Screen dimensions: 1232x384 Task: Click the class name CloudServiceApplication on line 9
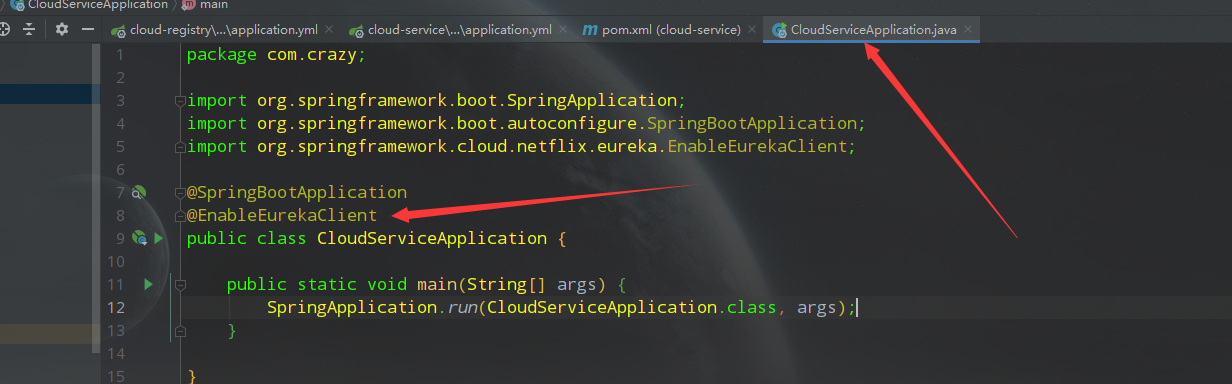[432, 238]
